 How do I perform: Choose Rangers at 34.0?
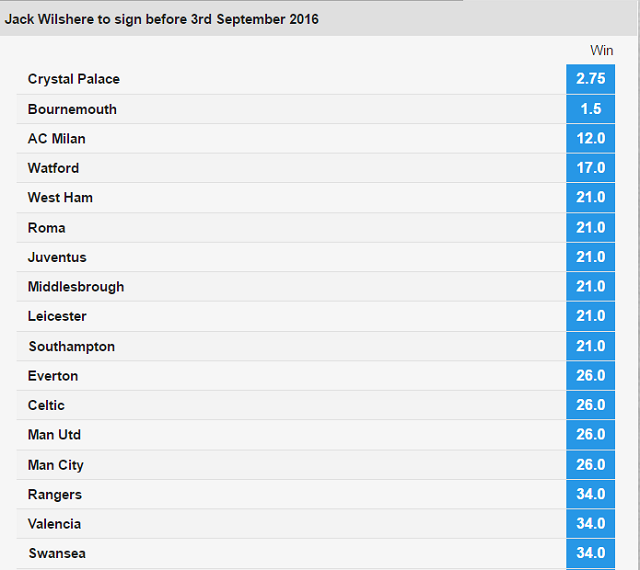click(590, 494)
